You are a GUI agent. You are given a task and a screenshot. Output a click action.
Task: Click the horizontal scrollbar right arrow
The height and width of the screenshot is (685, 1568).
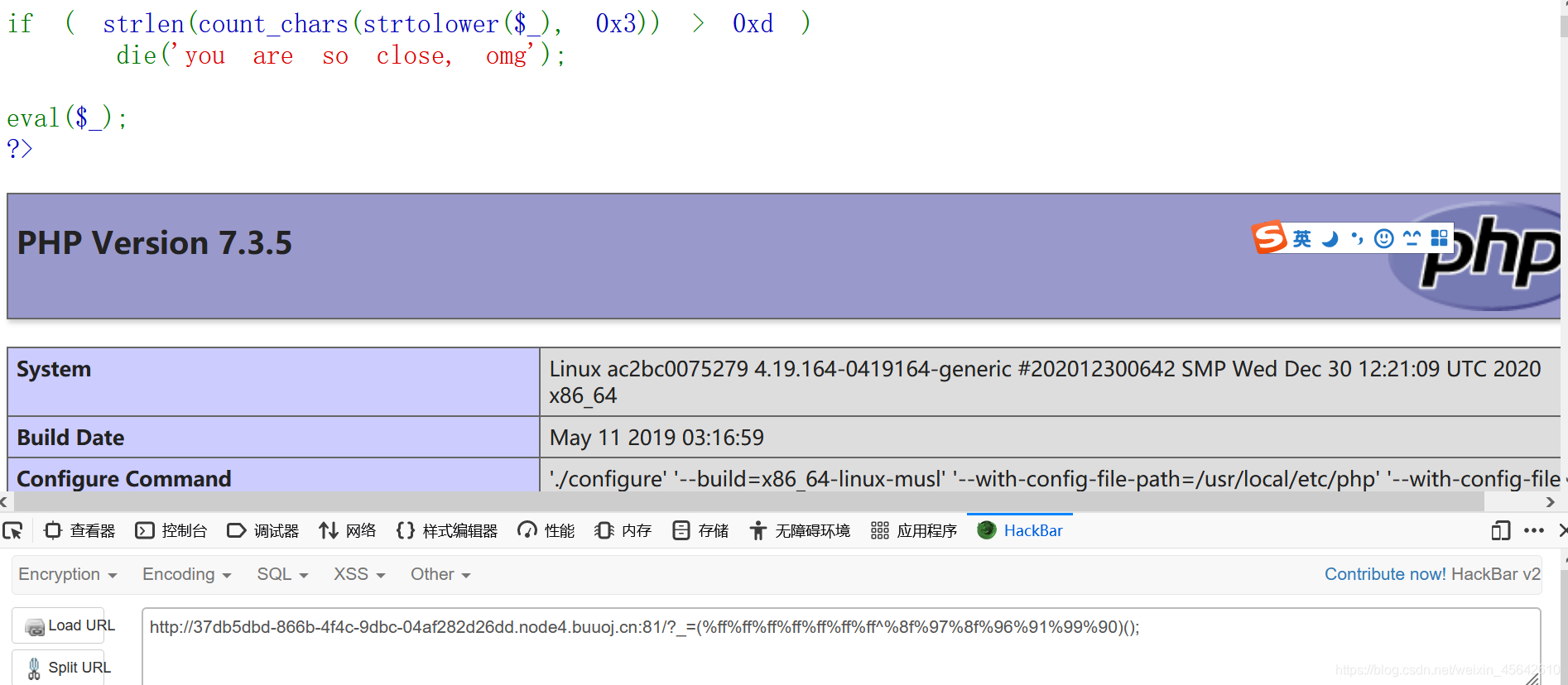(1550, 501)
